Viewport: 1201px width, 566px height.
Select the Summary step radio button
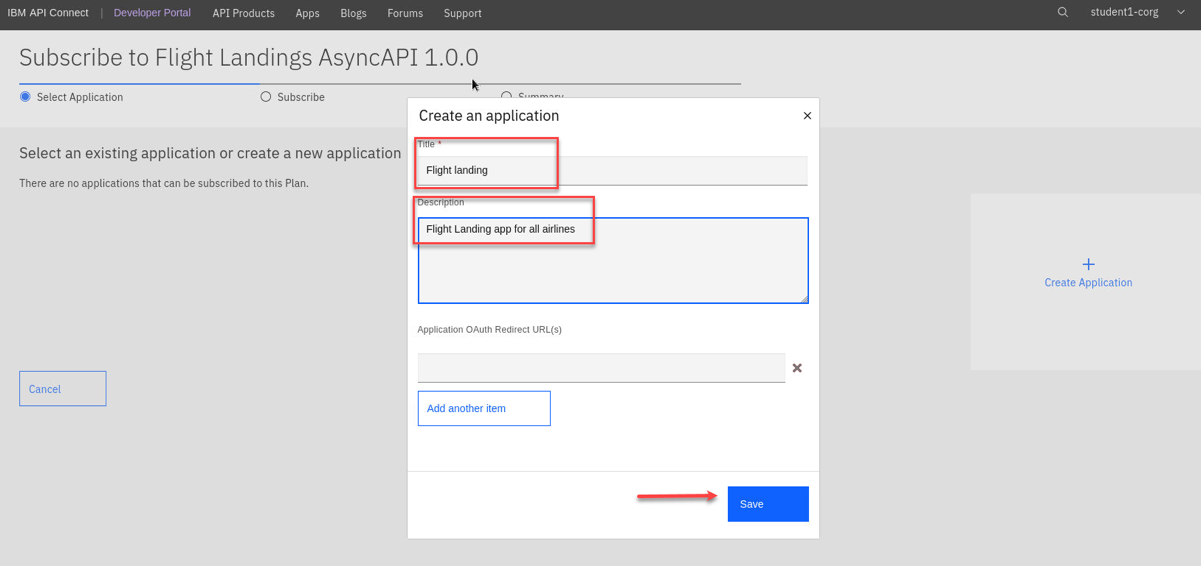[506, 97]
